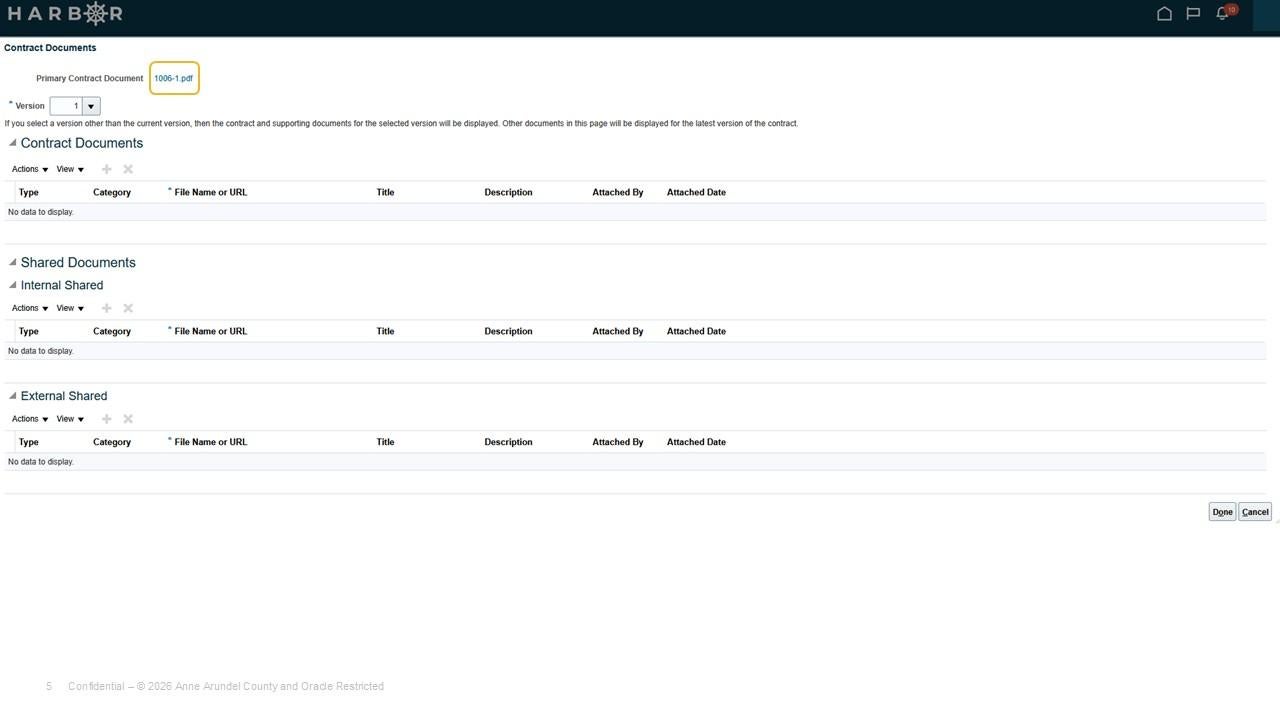Click the Cancel button
The width and height of the screenshot is (1280, 720).
pyautogui.click(x=1255, y=512)
